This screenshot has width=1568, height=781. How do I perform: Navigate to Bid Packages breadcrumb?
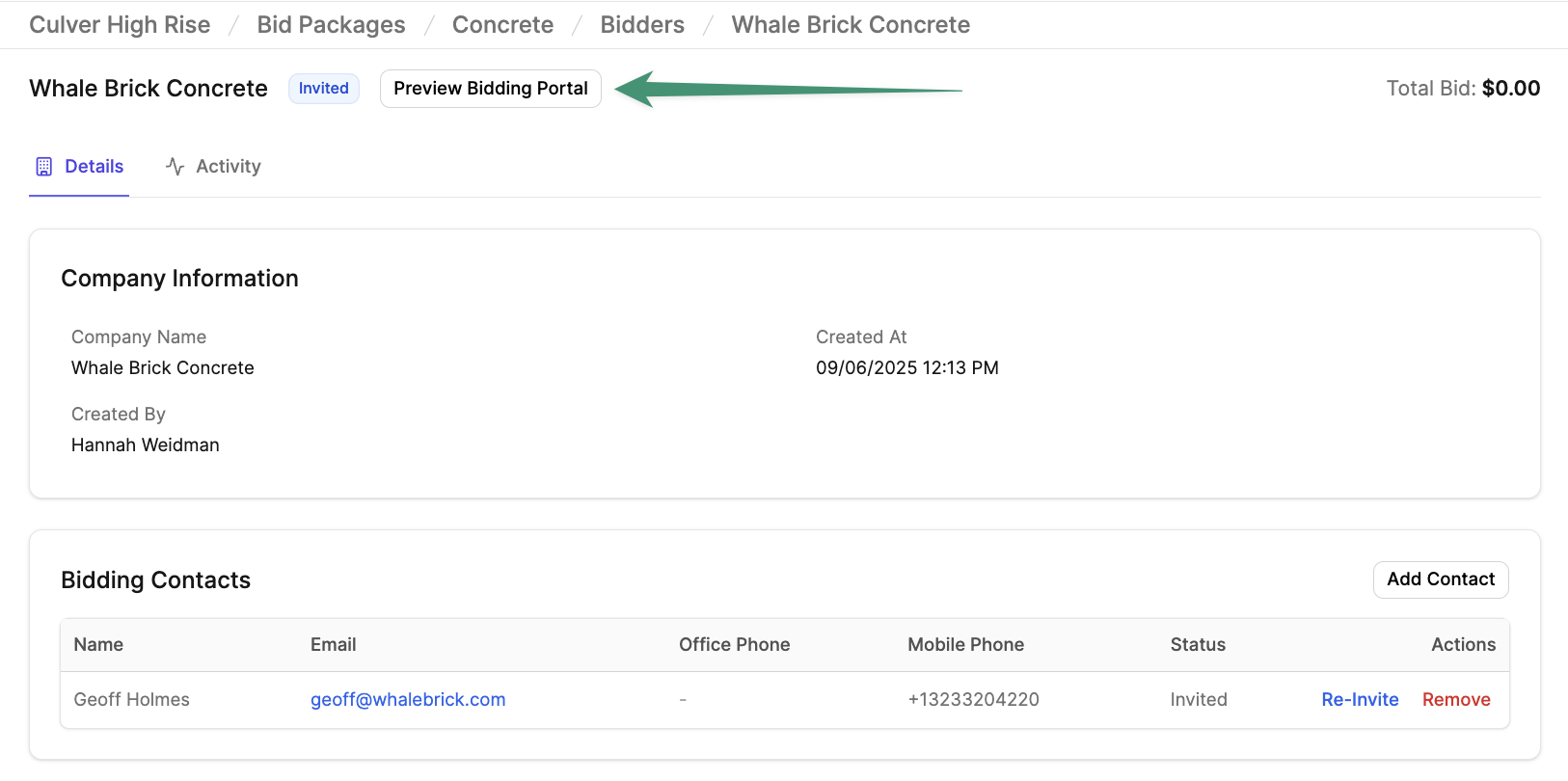[331, 25]
